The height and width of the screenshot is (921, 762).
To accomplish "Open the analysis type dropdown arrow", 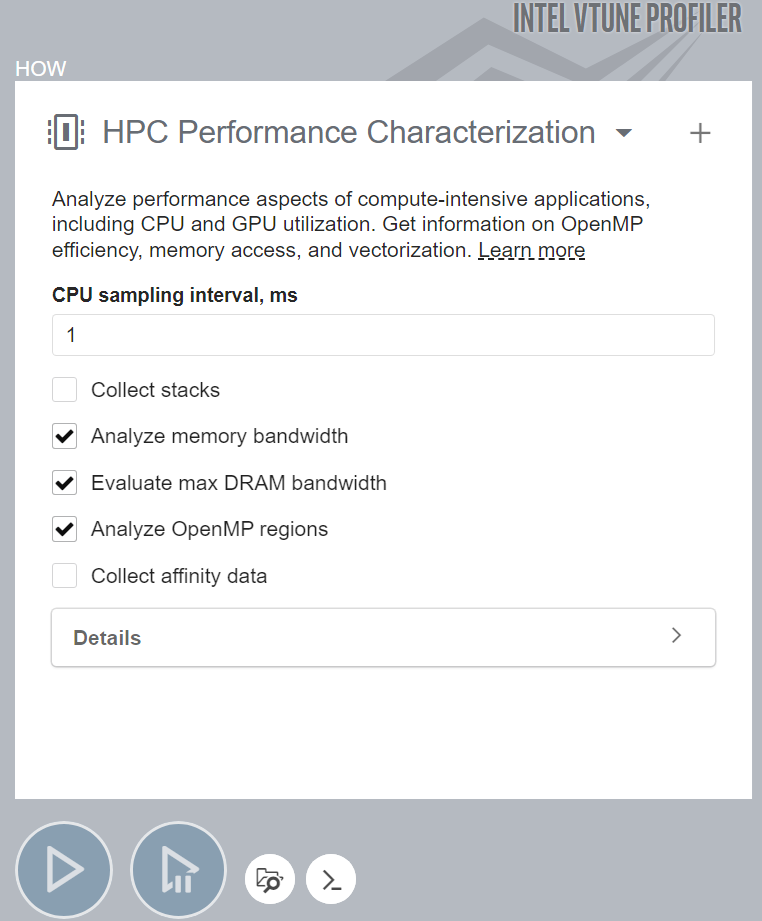I will pyautogui.click(x=624, y=133).
